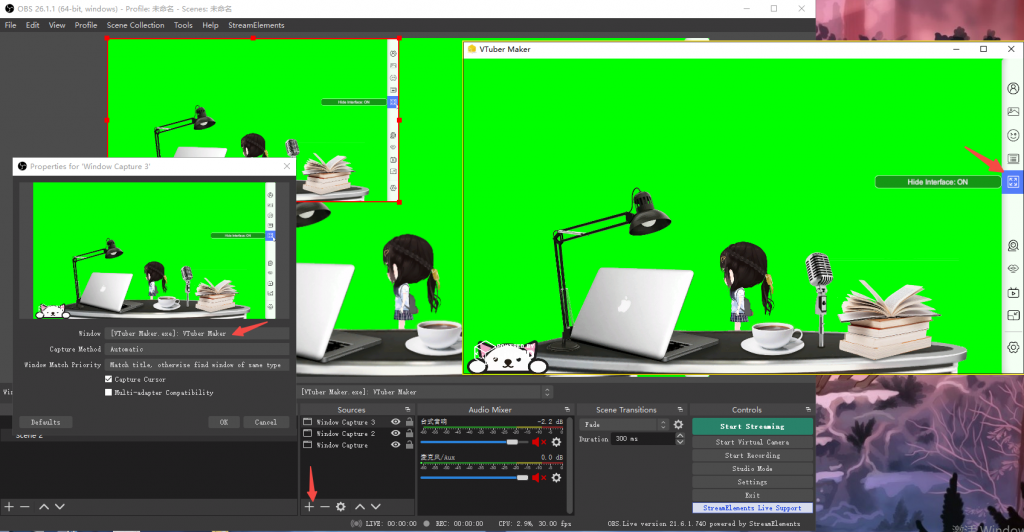
Task: Toggle lock on Window Capture 3
Action: point(409,422)
